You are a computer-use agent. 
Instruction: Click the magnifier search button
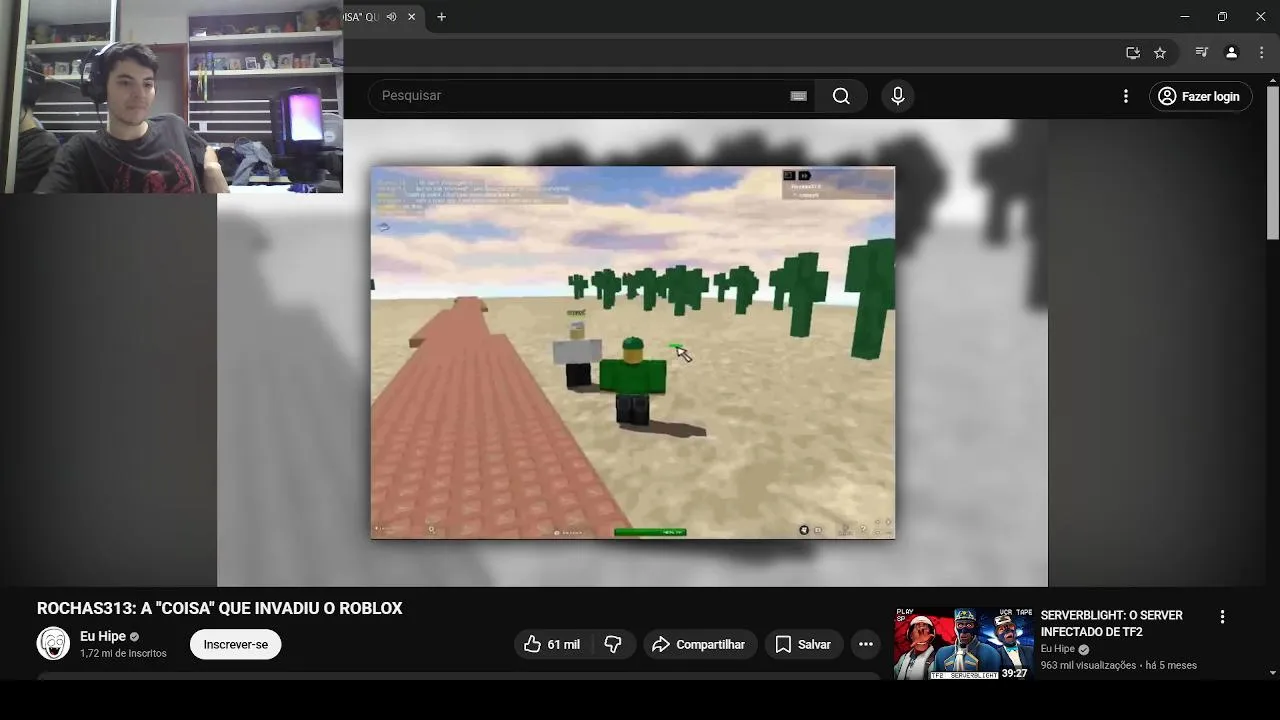841,96
